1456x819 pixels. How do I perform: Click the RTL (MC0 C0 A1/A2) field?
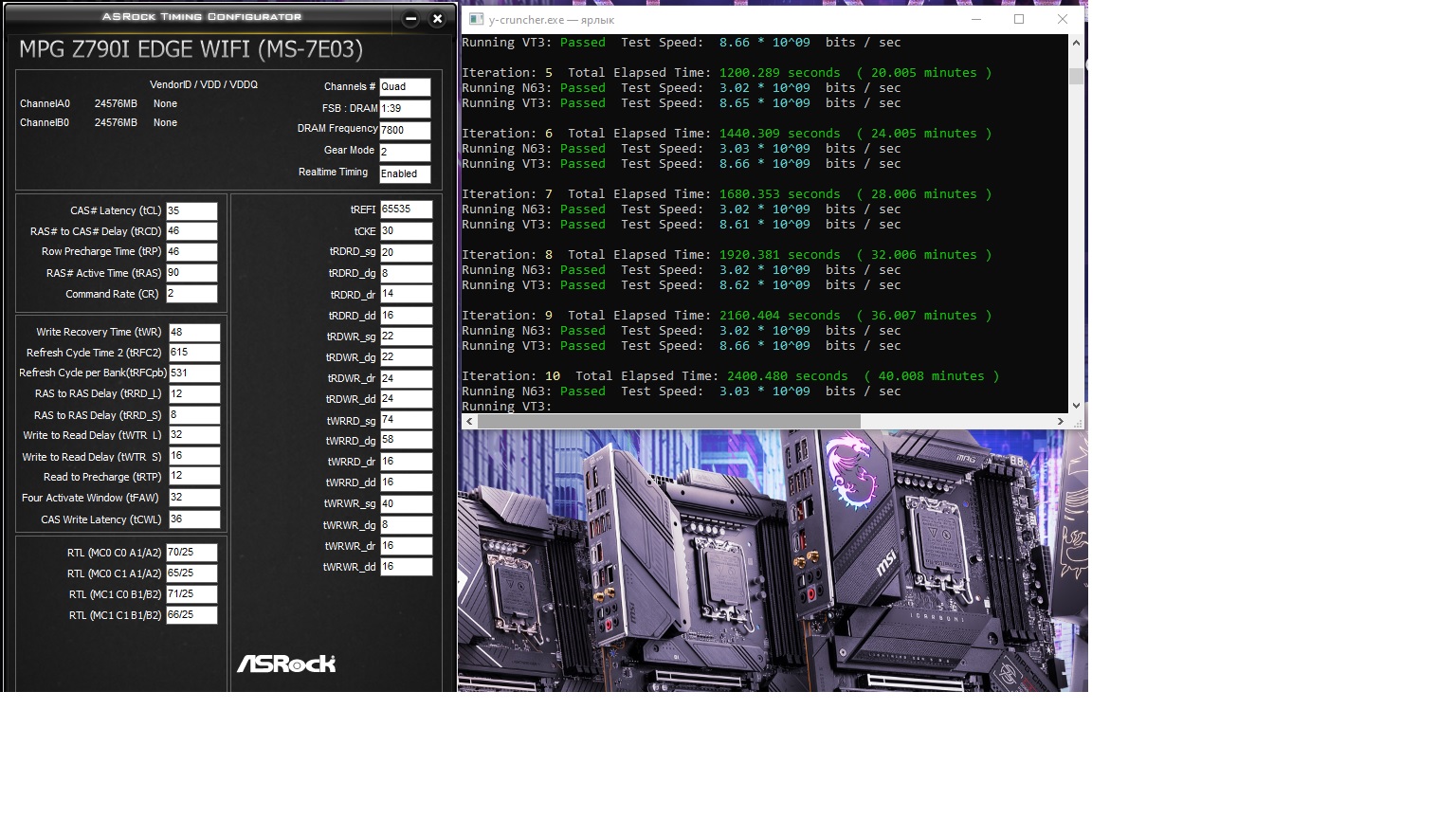pos(191,553)
